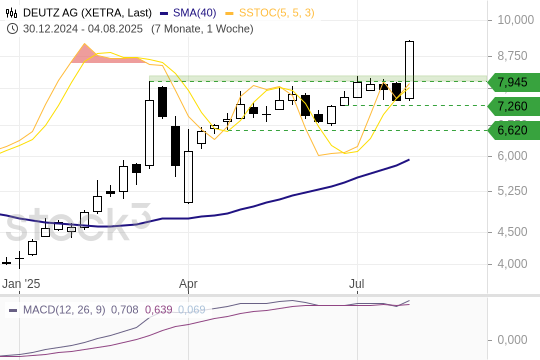Viewport: 540px width, 360px height.
Task: Click the SMA(40) legend label
Action: coord(195,13)
